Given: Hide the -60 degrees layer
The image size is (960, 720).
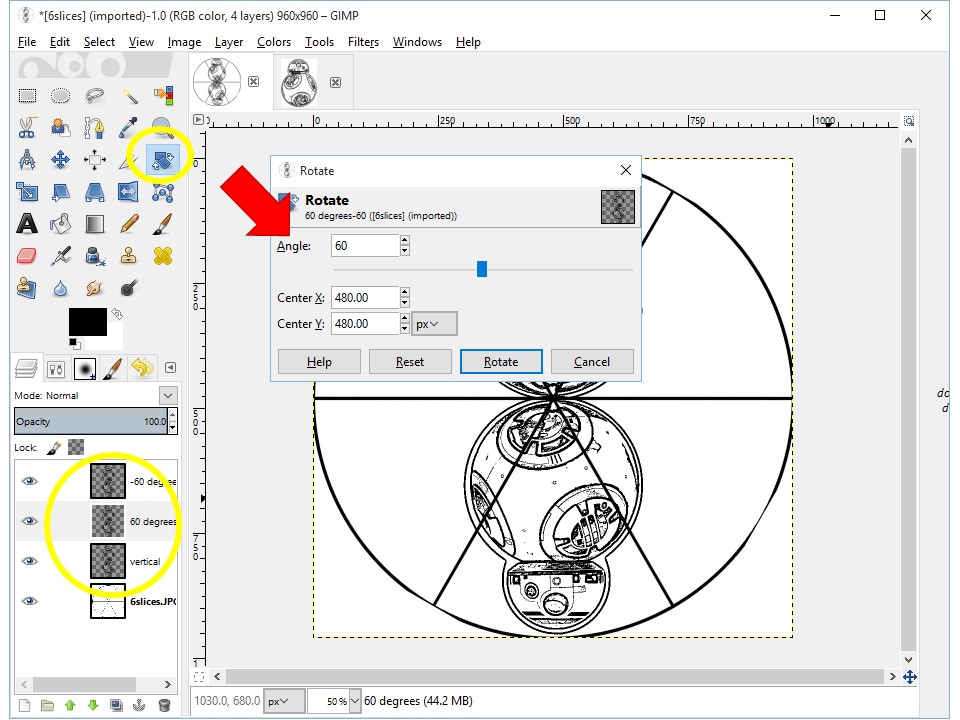Looking at the screenshot, I should [29, 481].
